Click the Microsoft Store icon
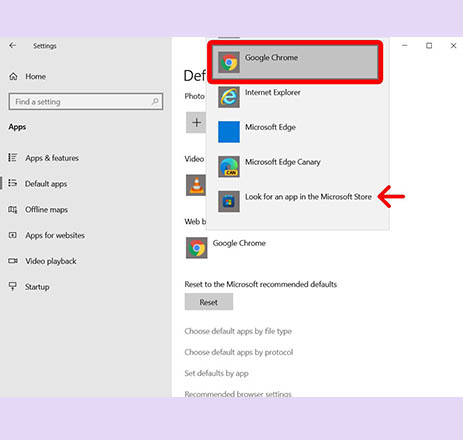The height and width of the screenshot is (440, 463). (229, 201)
